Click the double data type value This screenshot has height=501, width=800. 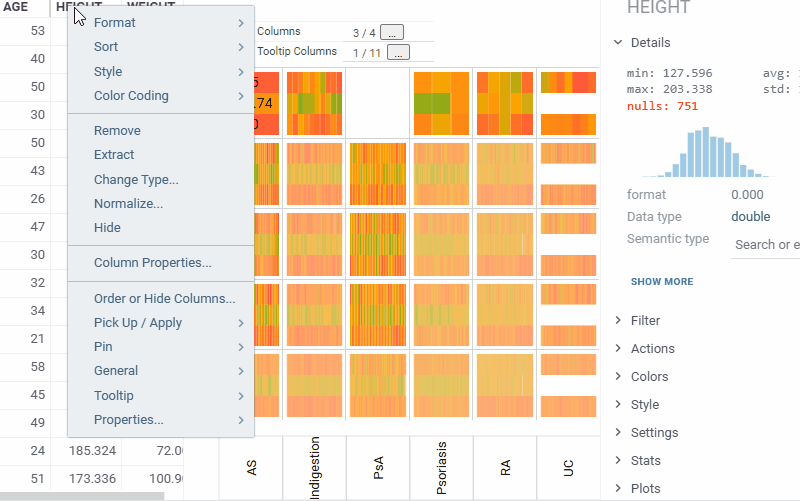tap(751, 217)
